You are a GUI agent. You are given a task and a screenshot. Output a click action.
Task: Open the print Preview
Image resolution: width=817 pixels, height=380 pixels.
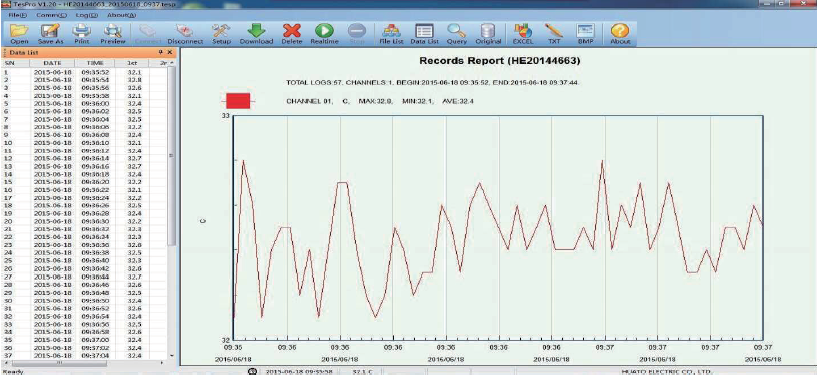(x=113, y=34)
